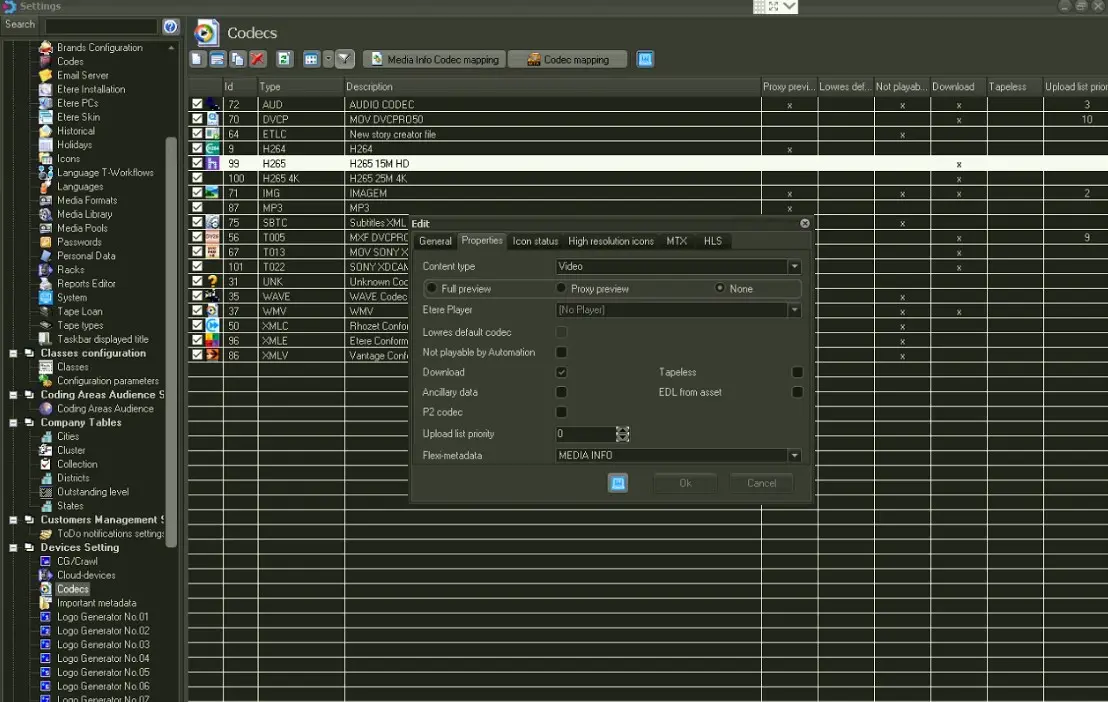Click the Search input field

point(101,26)
